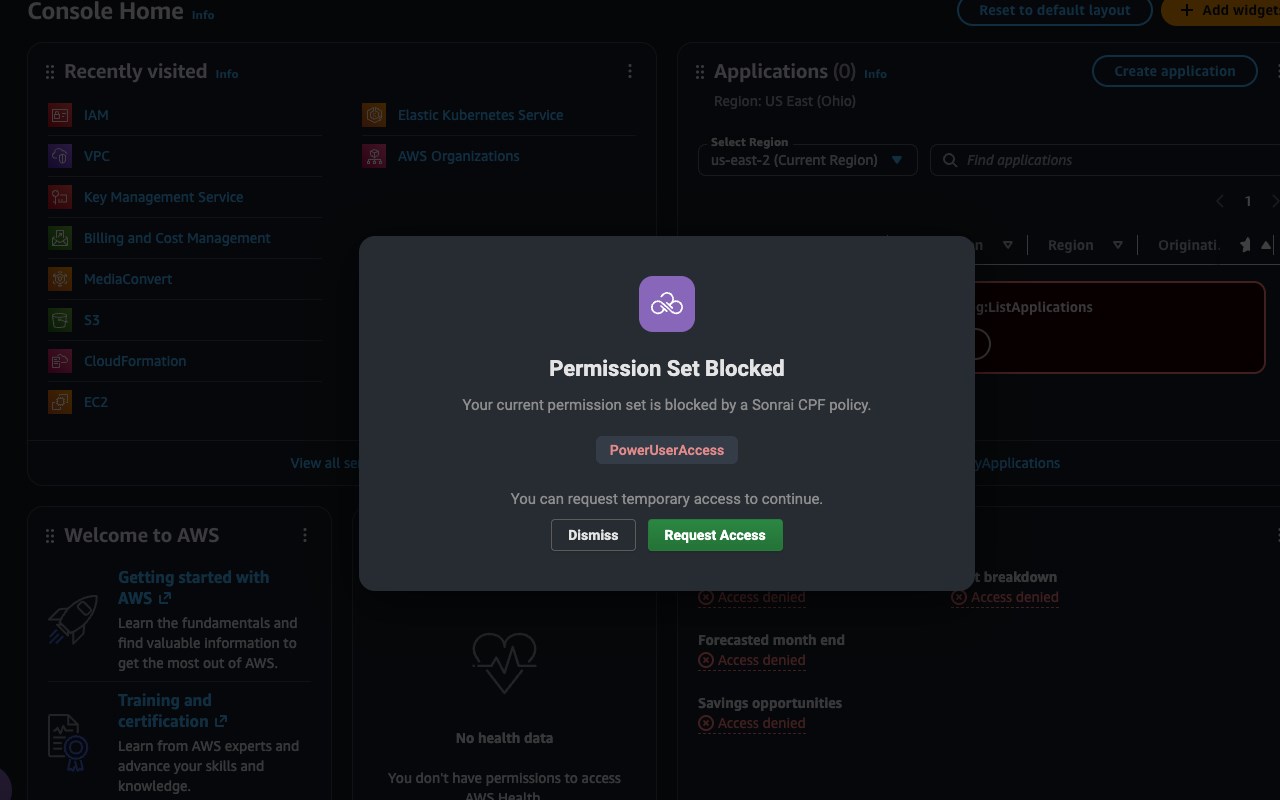Open the MediaConvert link

[x=128, y=279]
